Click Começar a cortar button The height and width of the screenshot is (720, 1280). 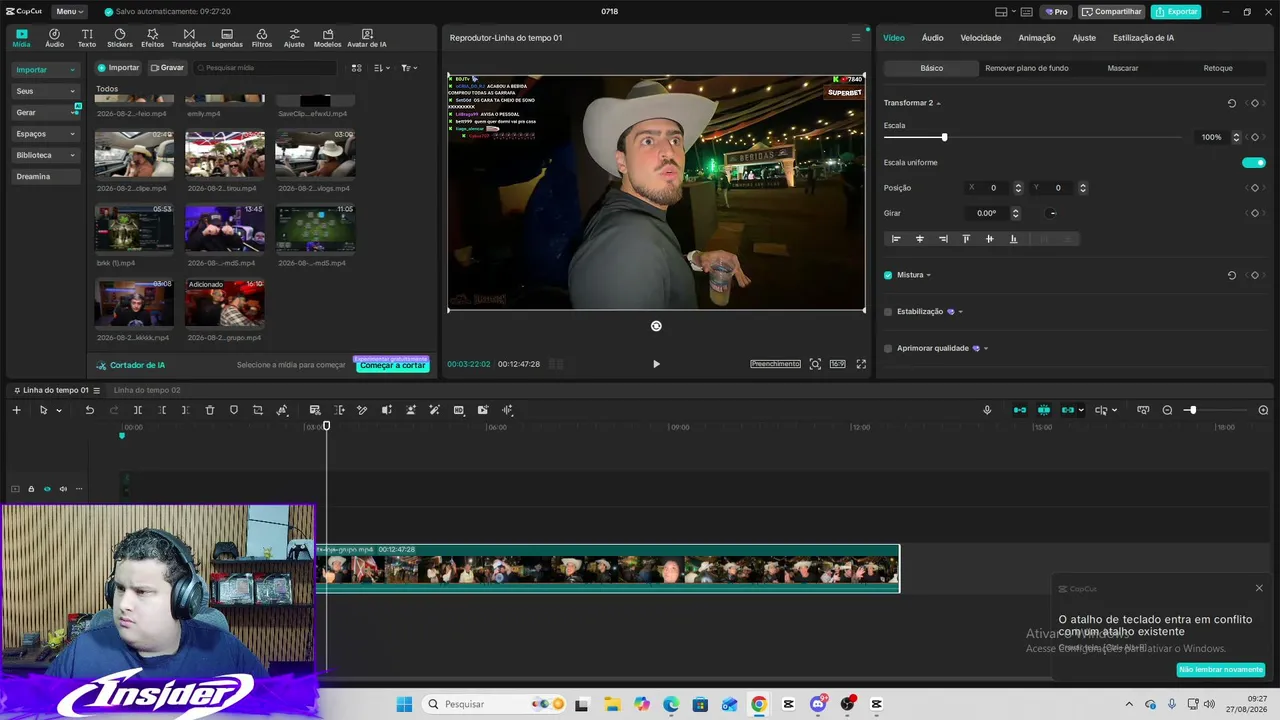pyautogui.click(x=393, y=365)
